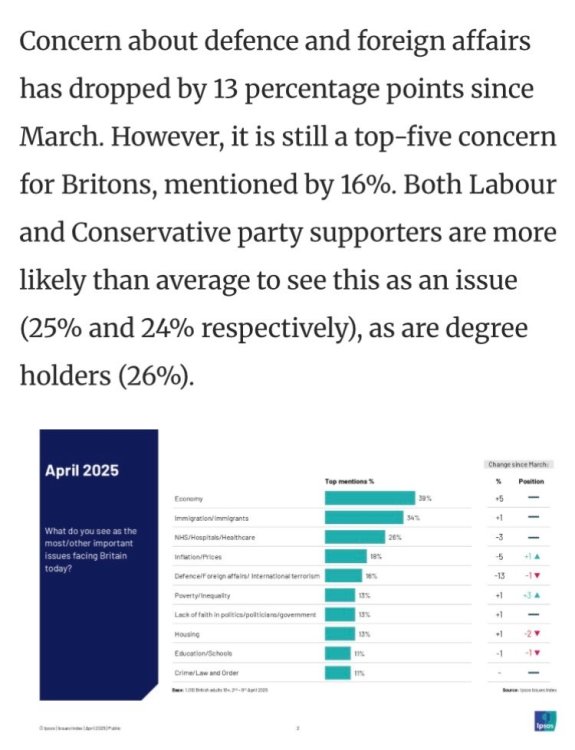Click the Position column header
Viewport: 575px width, 750px height.
(531, 482)
